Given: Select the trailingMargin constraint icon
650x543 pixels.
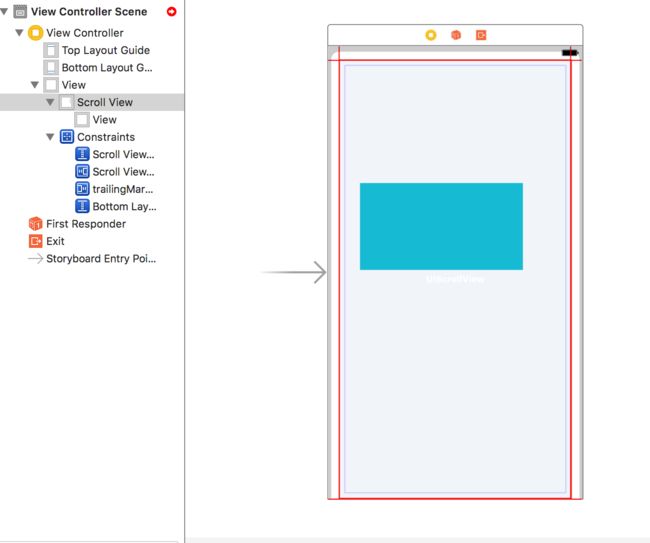Looking at the screenshot, I should [x=82, y=189].
